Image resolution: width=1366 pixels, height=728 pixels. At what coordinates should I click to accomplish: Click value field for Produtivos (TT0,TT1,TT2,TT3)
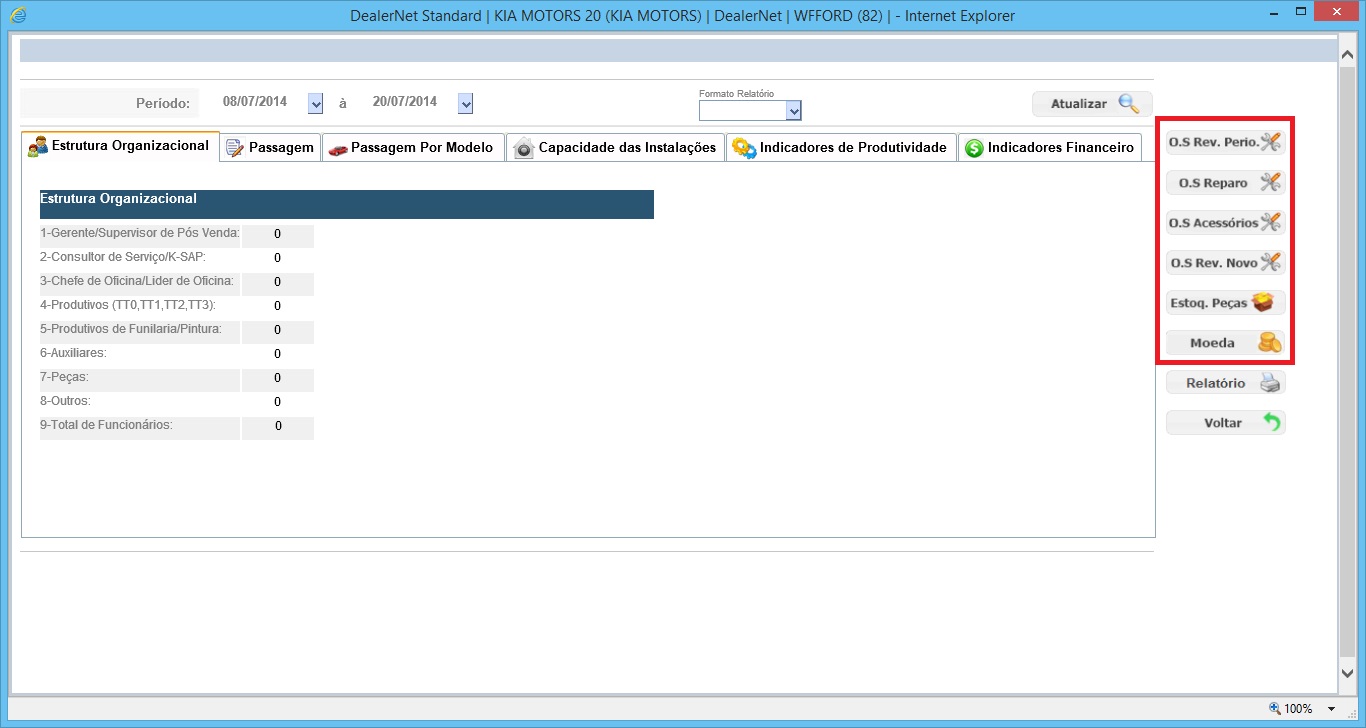click(x=278, y=307)
